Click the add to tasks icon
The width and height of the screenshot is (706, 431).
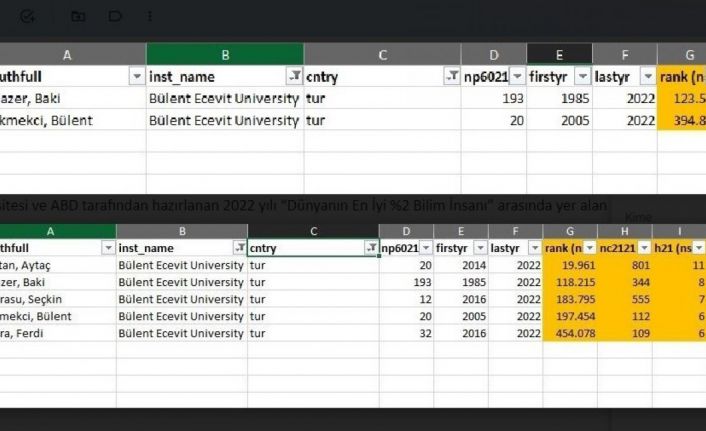(x=27, y=17)
